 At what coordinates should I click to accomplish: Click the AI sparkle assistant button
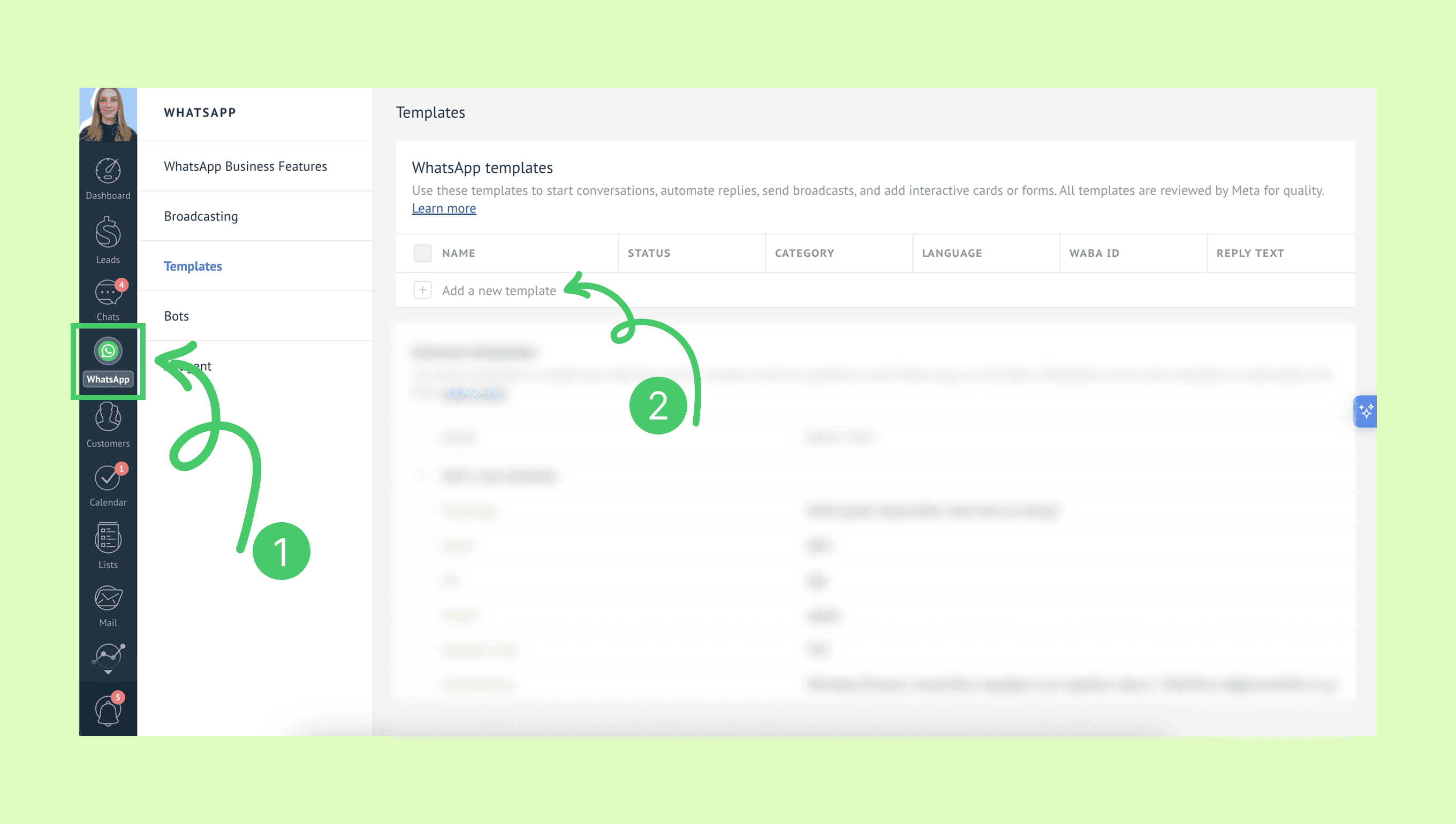(1366, 411)
